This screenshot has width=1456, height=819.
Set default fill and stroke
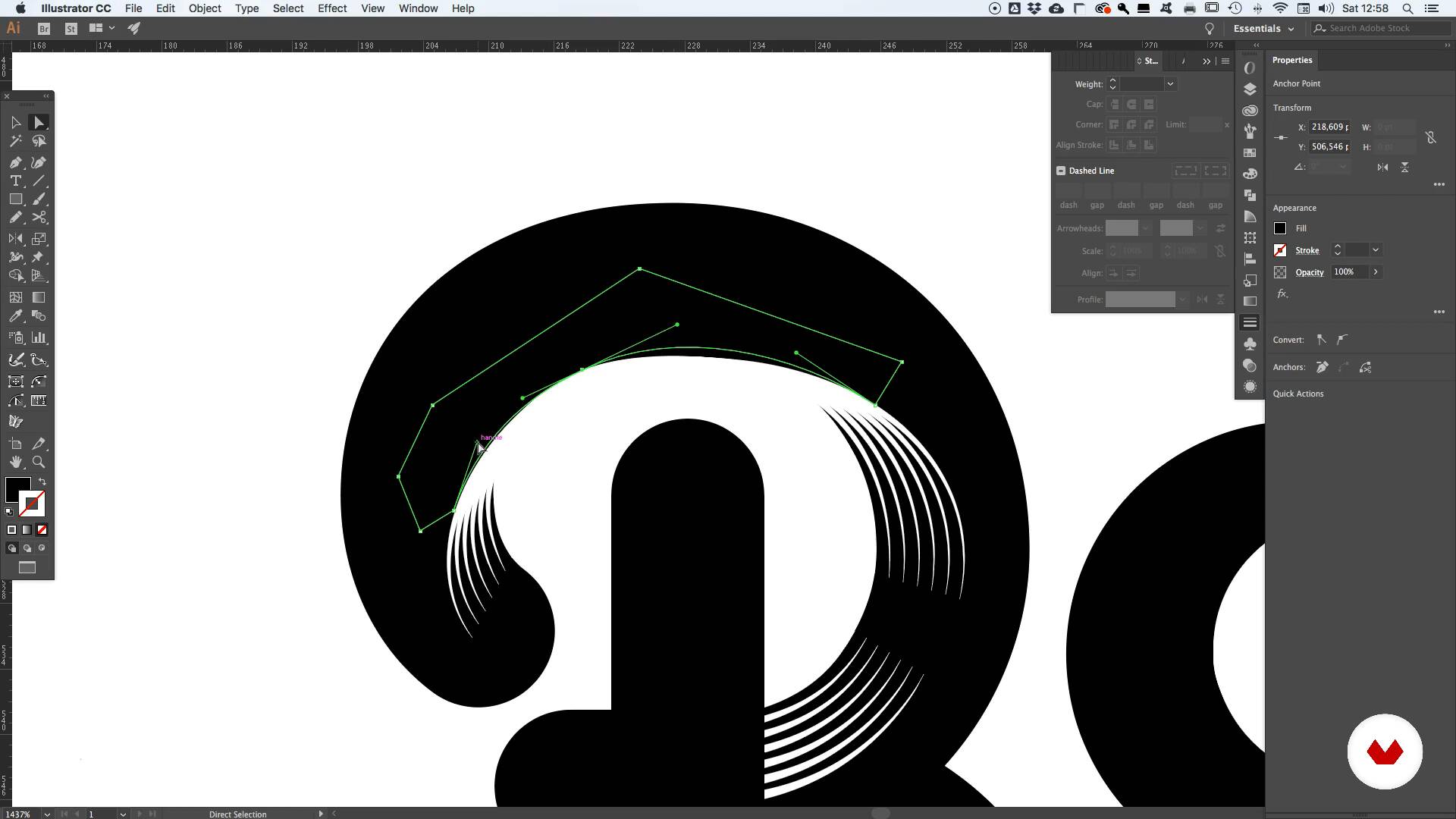click(9, 512)
